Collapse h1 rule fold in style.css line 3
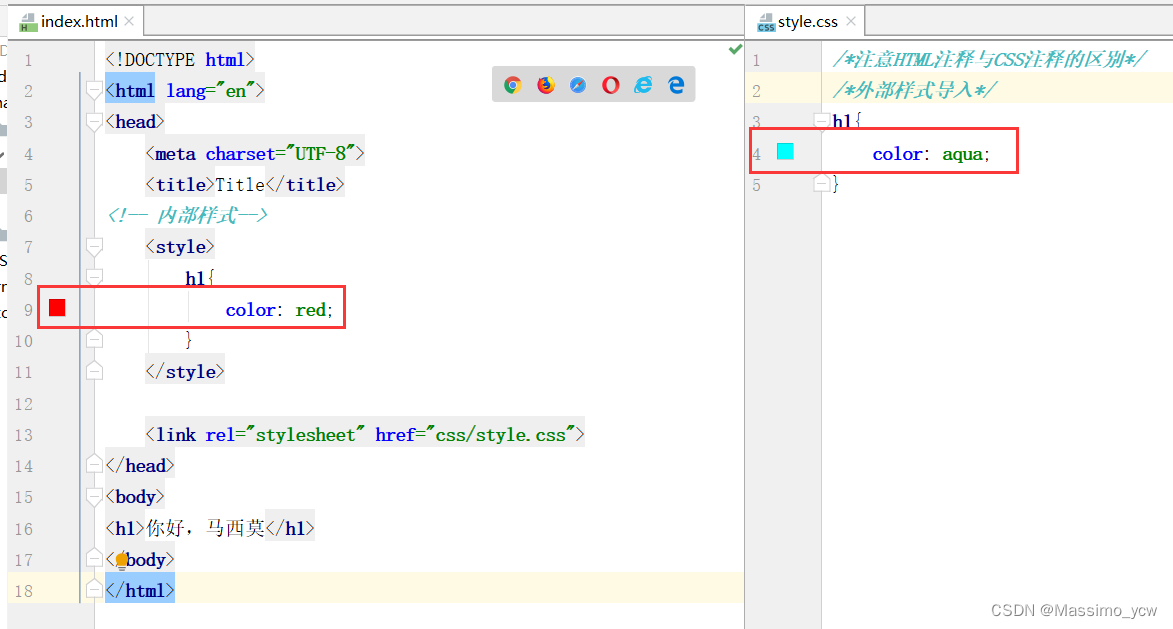The height and width of the screenshot is (629, 1173). tap(821, 121)
